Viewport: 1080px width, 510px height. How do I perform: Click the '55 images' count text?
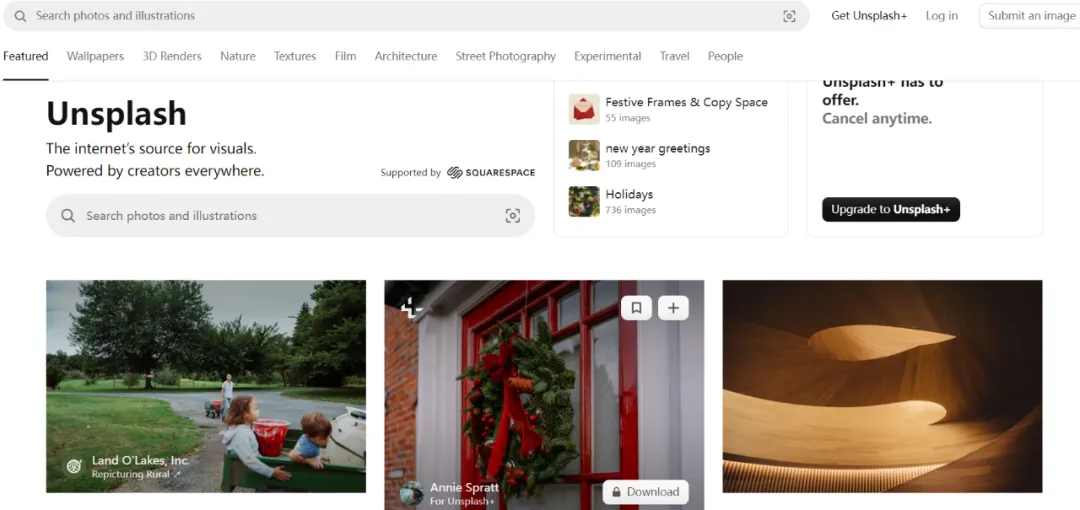(x=628, y=118)
